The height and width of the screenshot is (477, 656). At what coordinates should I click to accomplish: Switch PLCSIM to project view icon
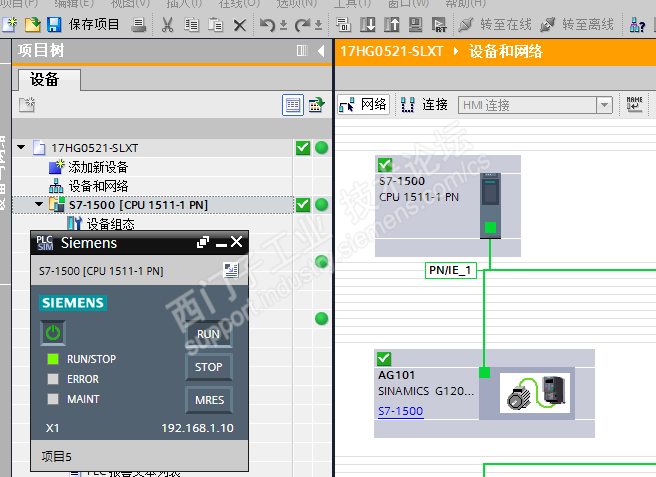point(231,270)
